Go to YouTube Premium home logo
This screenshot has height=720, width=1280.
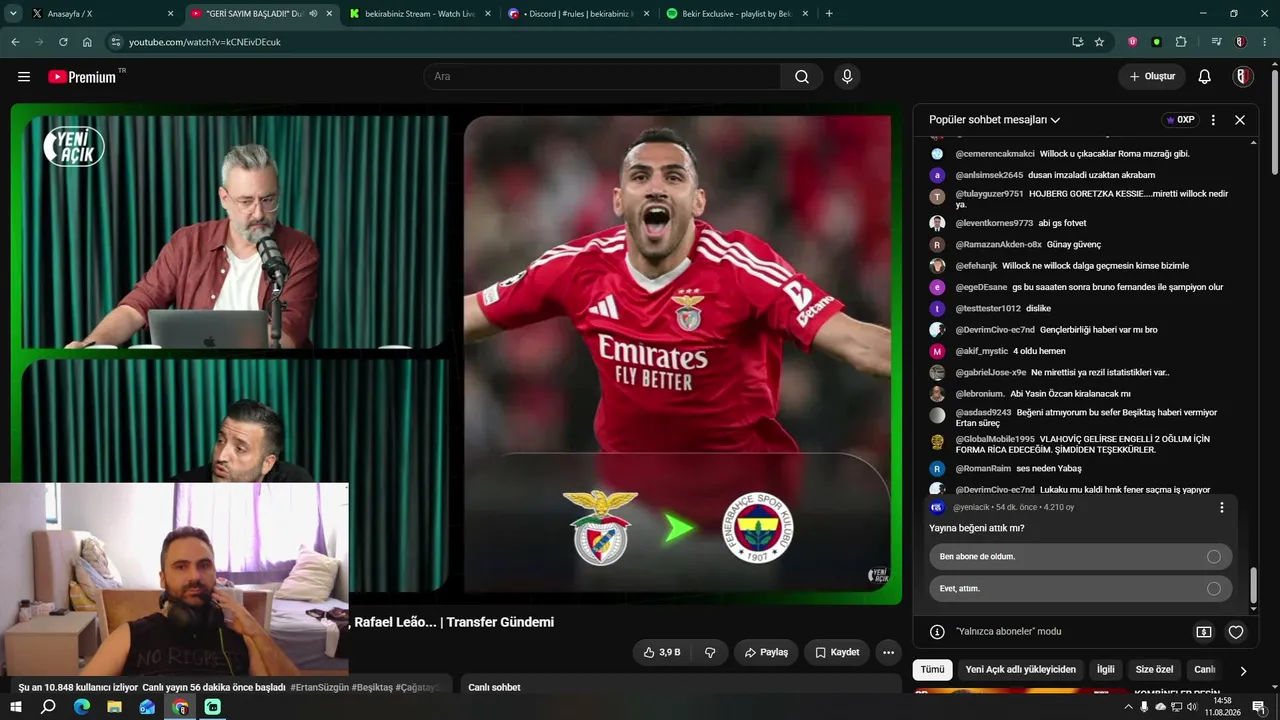pos(82,77)
